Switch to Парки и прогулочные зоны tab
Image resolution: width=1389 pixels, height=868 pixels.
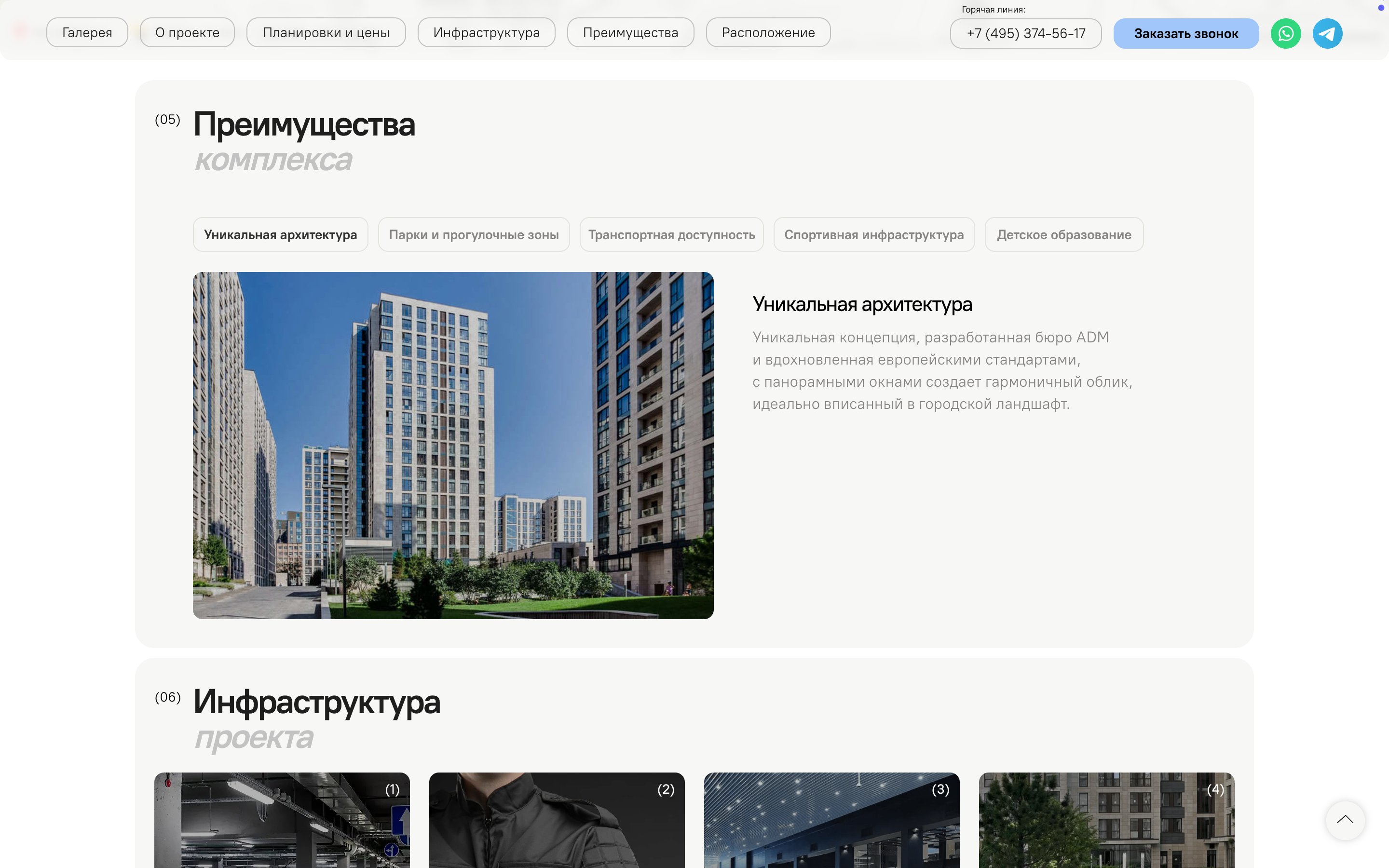point(474,234)
